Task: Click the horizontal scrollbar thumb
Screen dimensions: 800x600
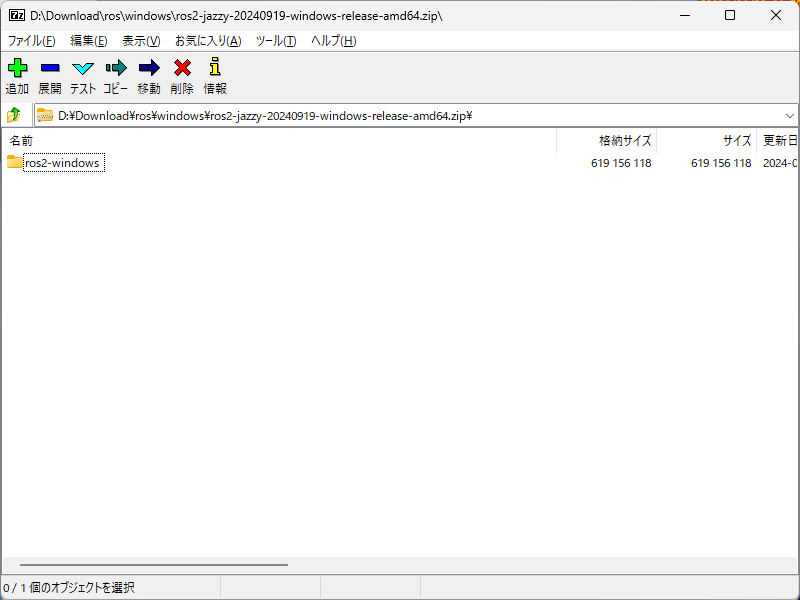Action: point(154,565)
